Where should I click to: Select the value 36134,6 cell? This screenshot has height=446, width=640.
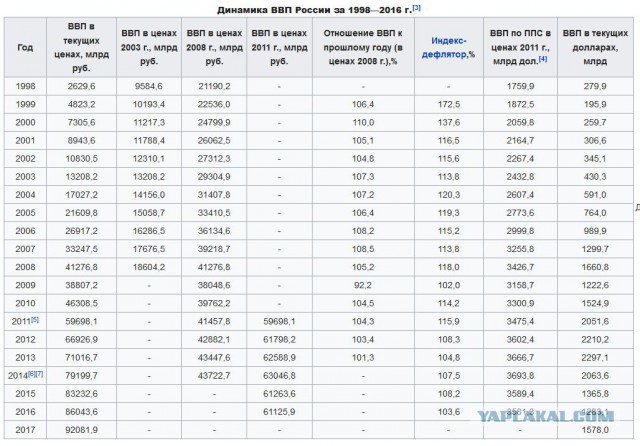(x=214, y=231)
